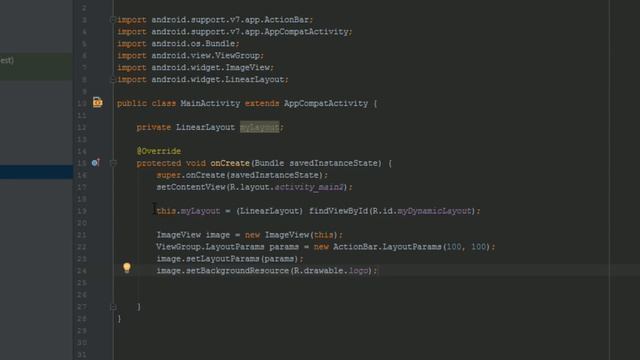The height and width of the screenshot is (360, 640).
Task: Click the logo drawable reference
Action: point(358,270)
